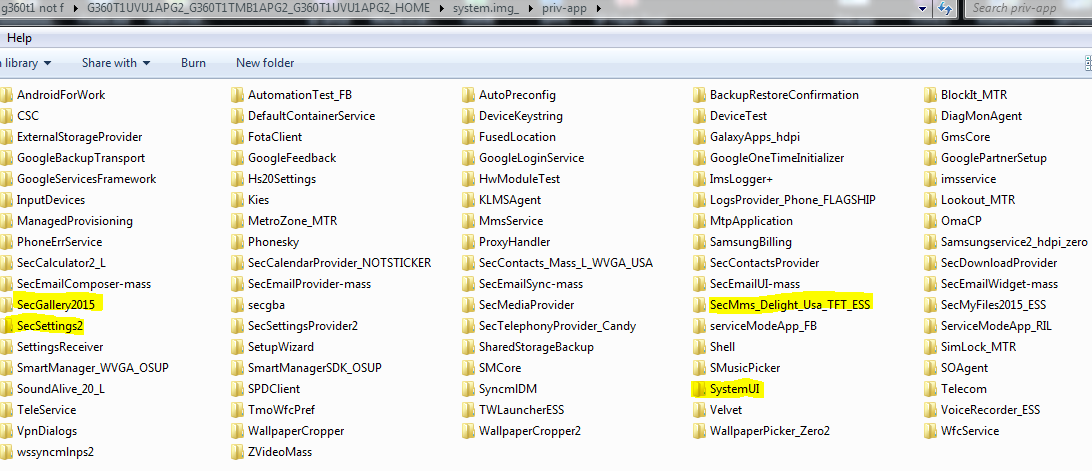Image resolution: width=1092 pixels, height=471 pixels.
Task: Select the Samsungservice2_hdpi_zero folder name
Action: pos(1014,242)
